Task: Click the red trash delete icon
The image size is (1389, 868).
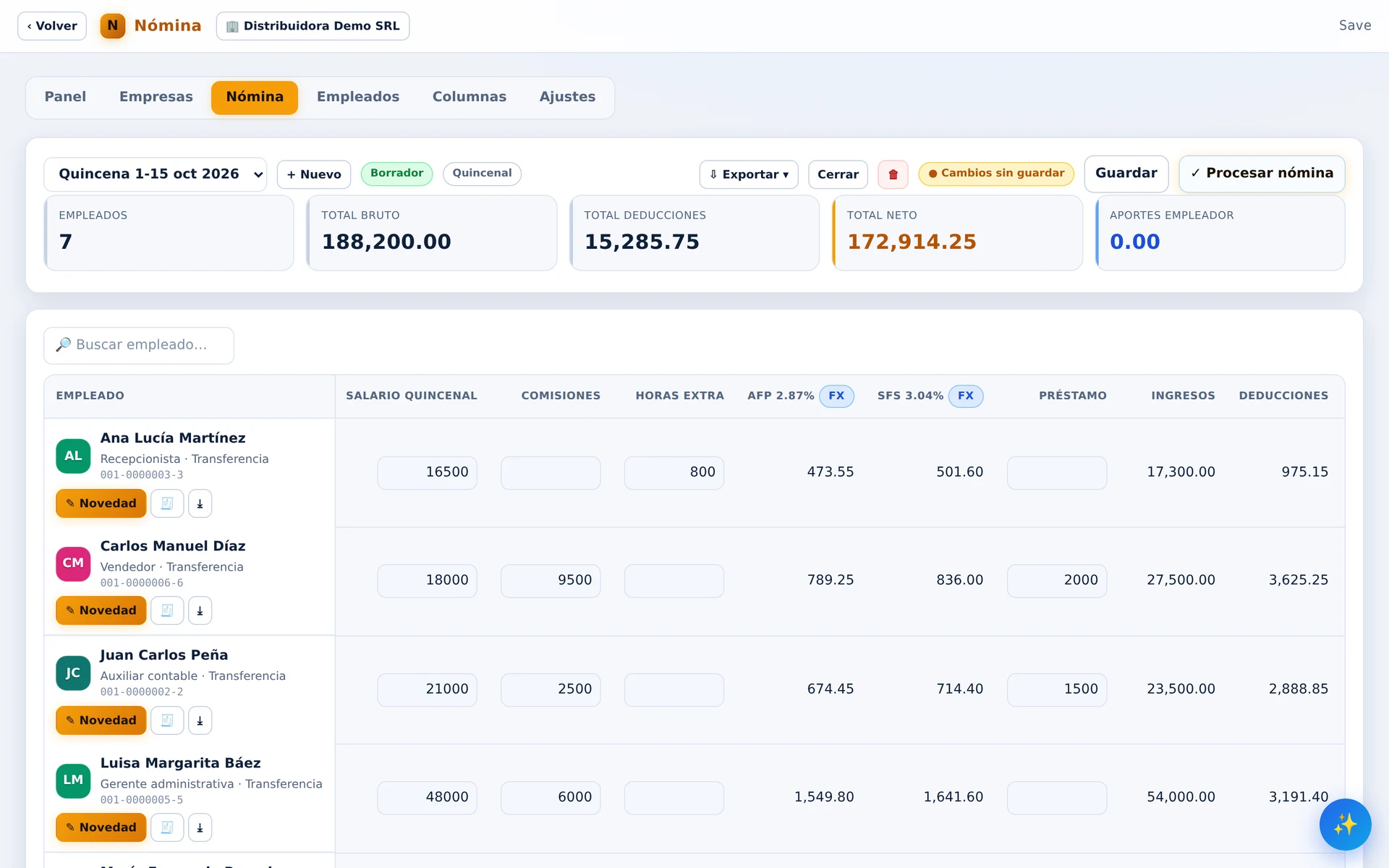Action: coord(893,174)
